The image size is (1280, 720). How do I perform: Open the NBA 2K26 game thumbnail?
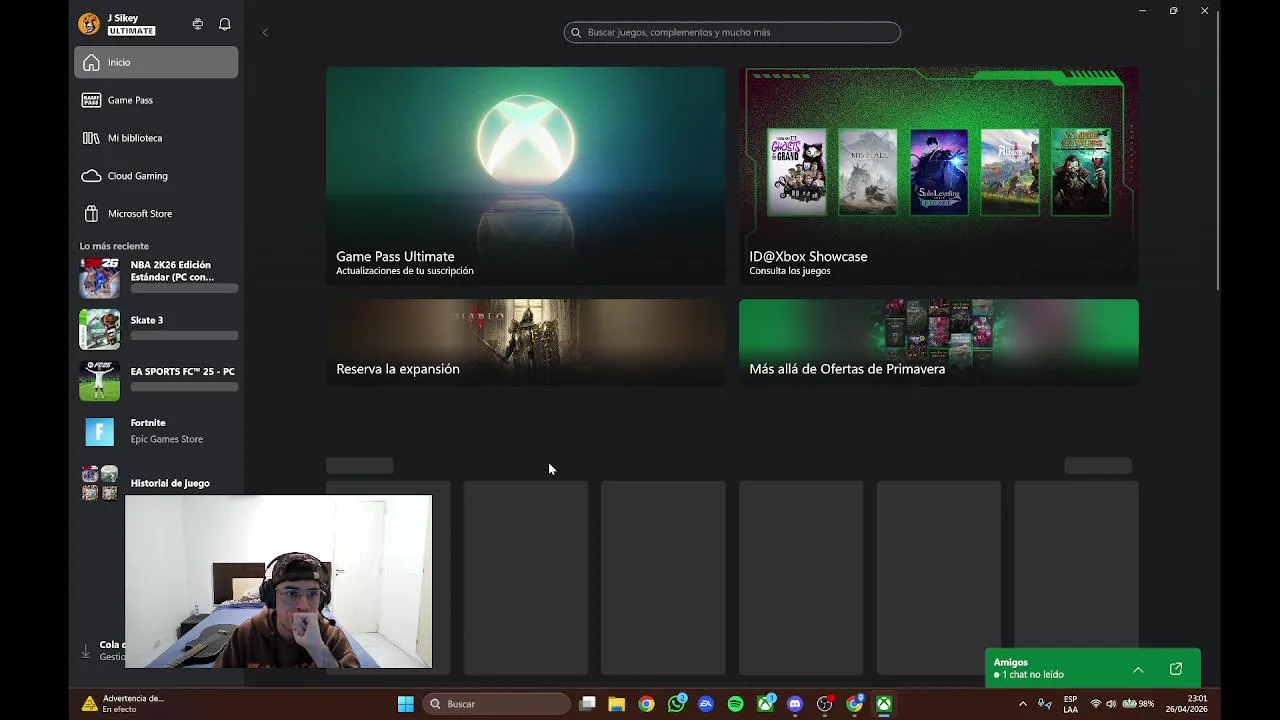(x=99, y=278)
